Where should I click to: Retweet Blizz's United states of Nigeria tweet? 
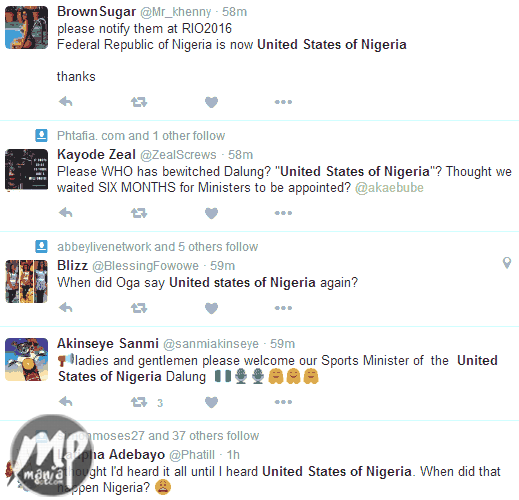pyautogui.click(x=139, y=308)
